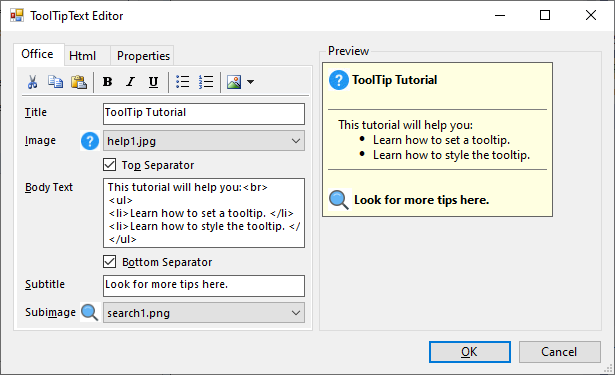Open the Subimage search1.png combo box

[204, 313]
